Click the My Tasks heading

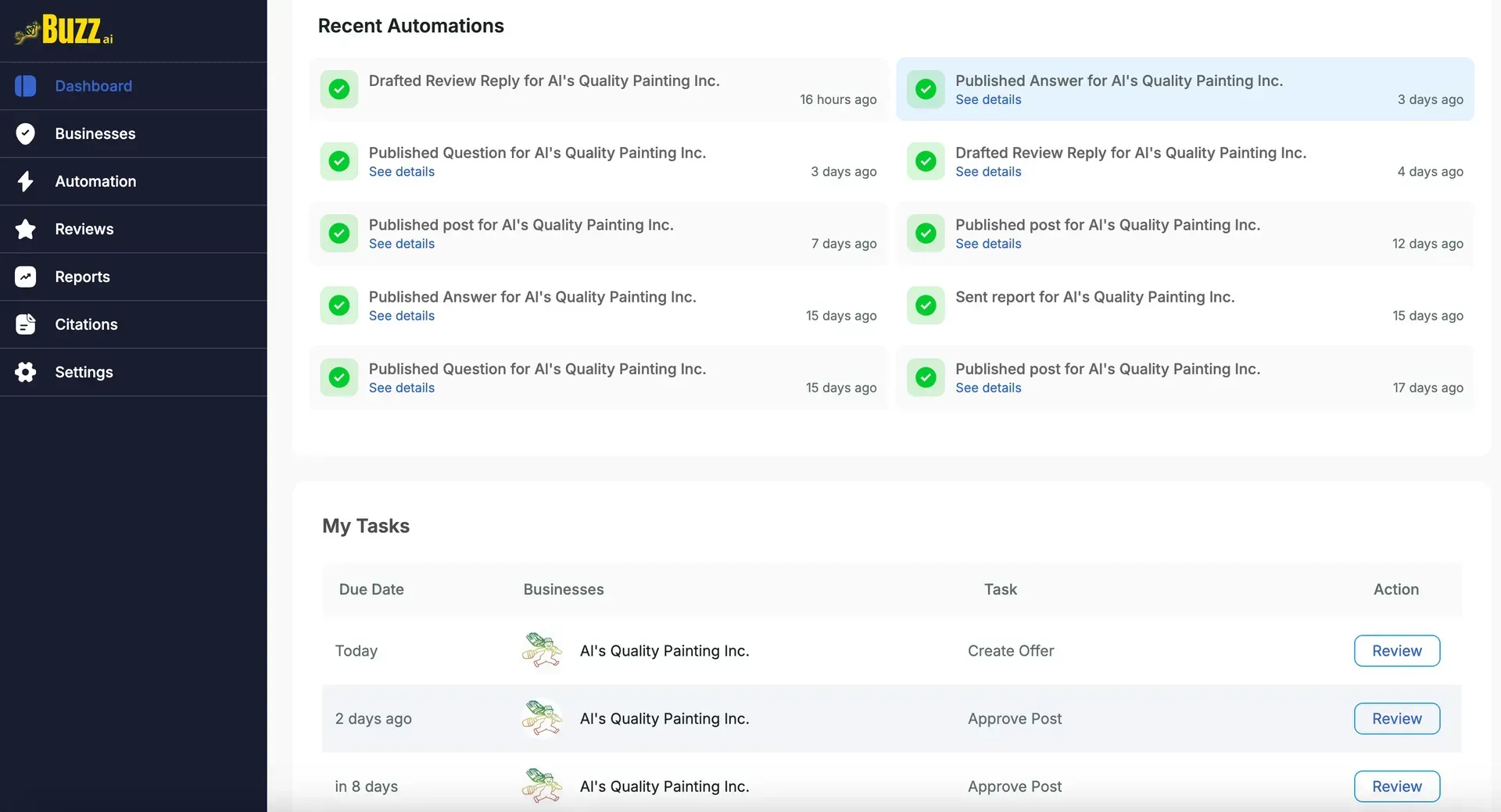click(366, 525)
